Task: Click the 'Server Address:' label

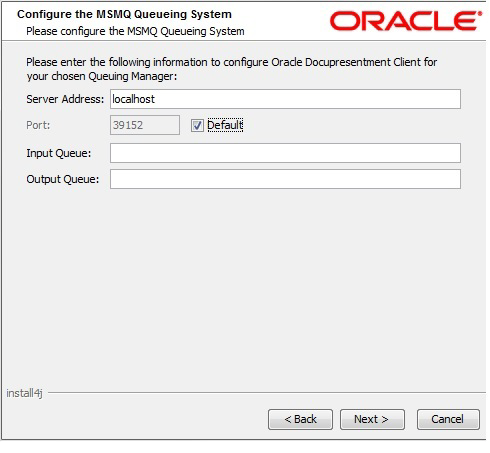Action: [x=65, y=99]
